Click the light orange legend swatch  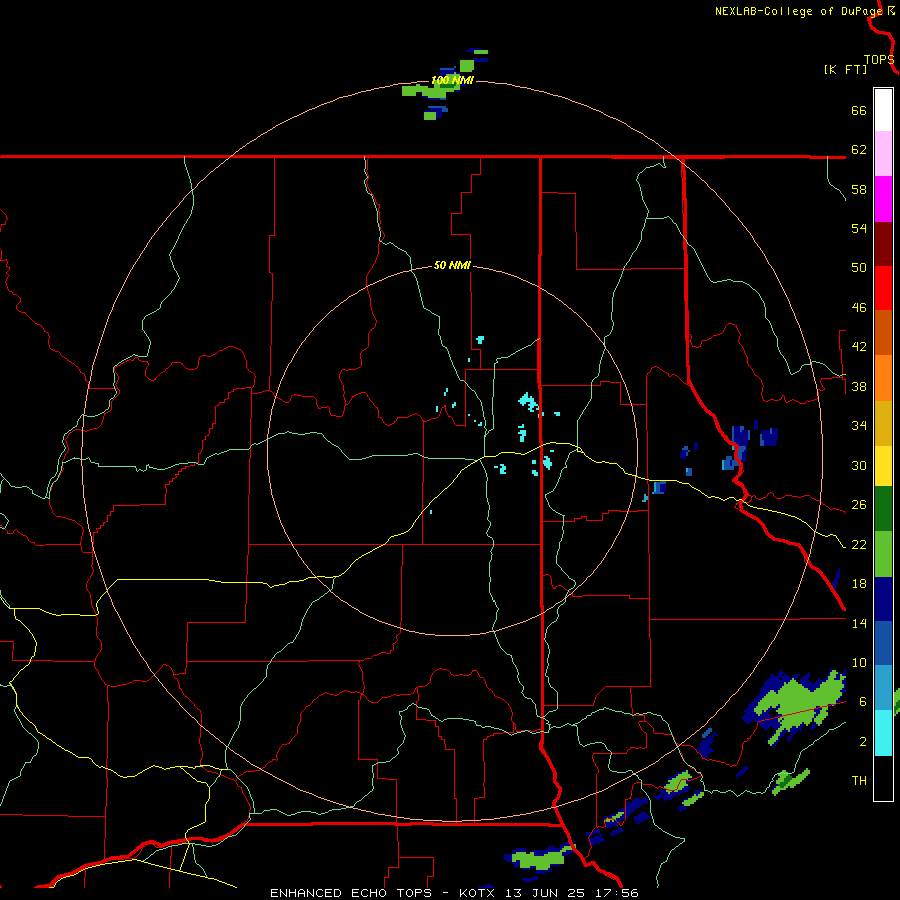[x=883, y=378]
